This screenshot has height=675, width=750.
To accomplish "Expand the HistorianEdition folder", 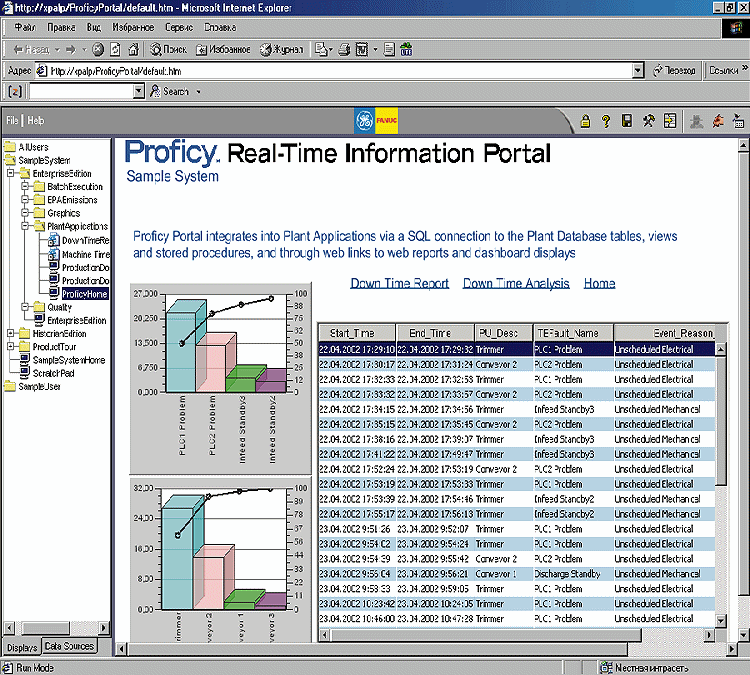I will (11, 333).
